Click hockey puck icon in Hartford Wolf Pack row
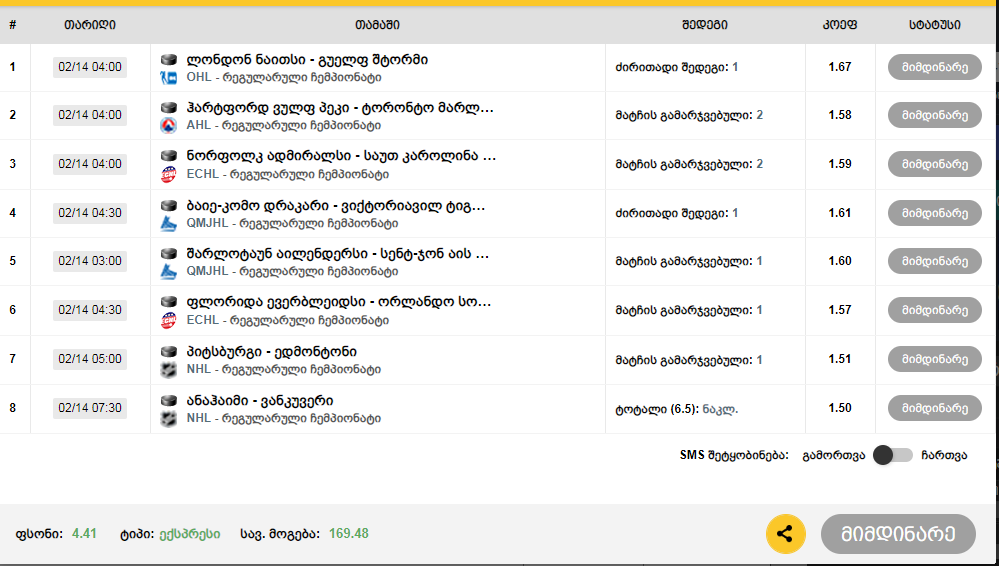Screen dimensions: 999x566 click(168, 108)
